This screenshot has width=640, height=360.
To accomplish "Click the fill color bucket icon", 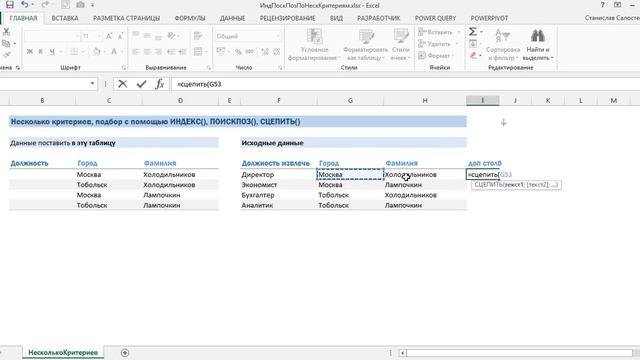I will pyautogui.click(x=97, y=51).
